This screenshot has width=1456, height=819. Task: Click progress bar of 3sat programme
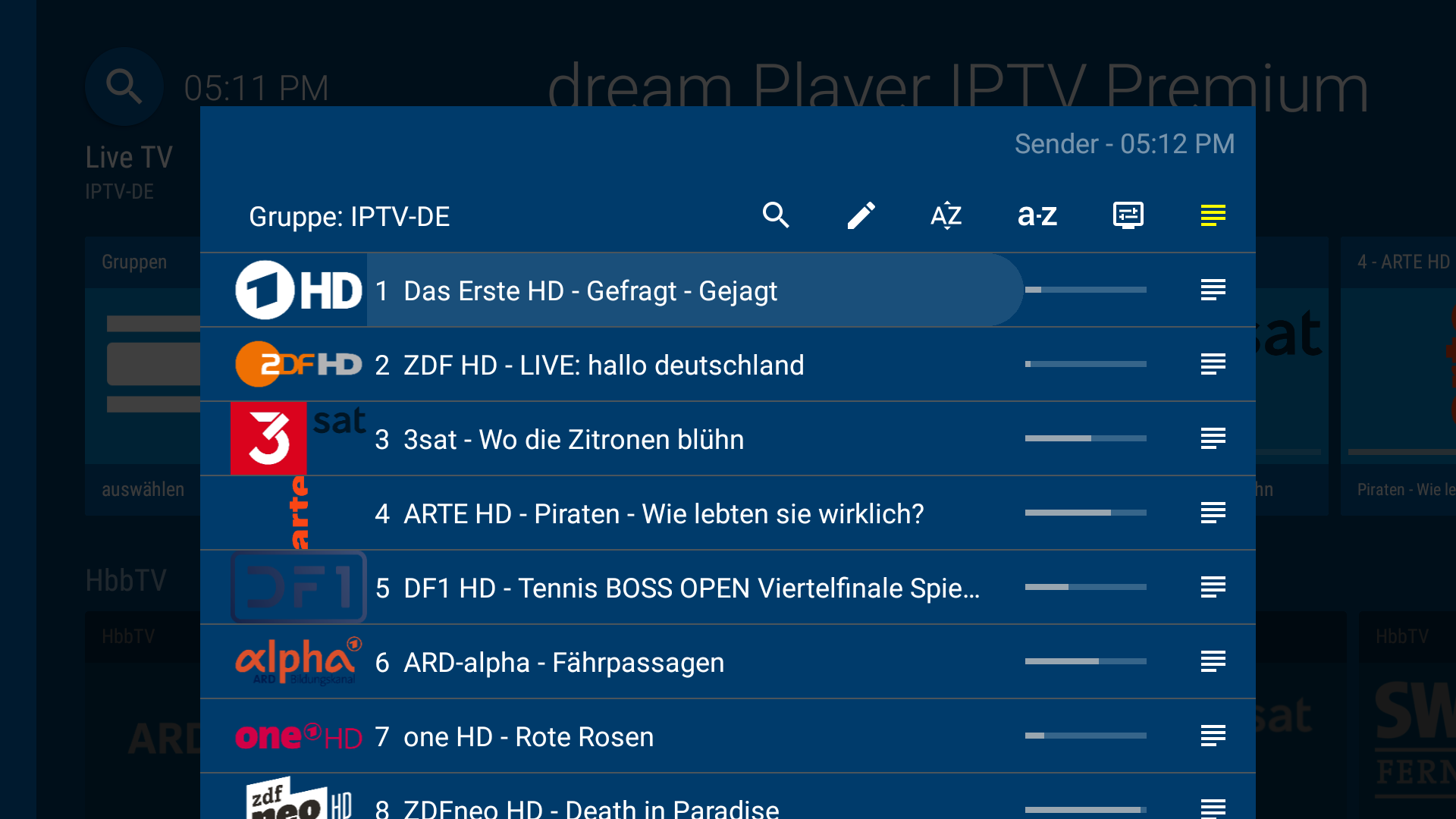1086,438
